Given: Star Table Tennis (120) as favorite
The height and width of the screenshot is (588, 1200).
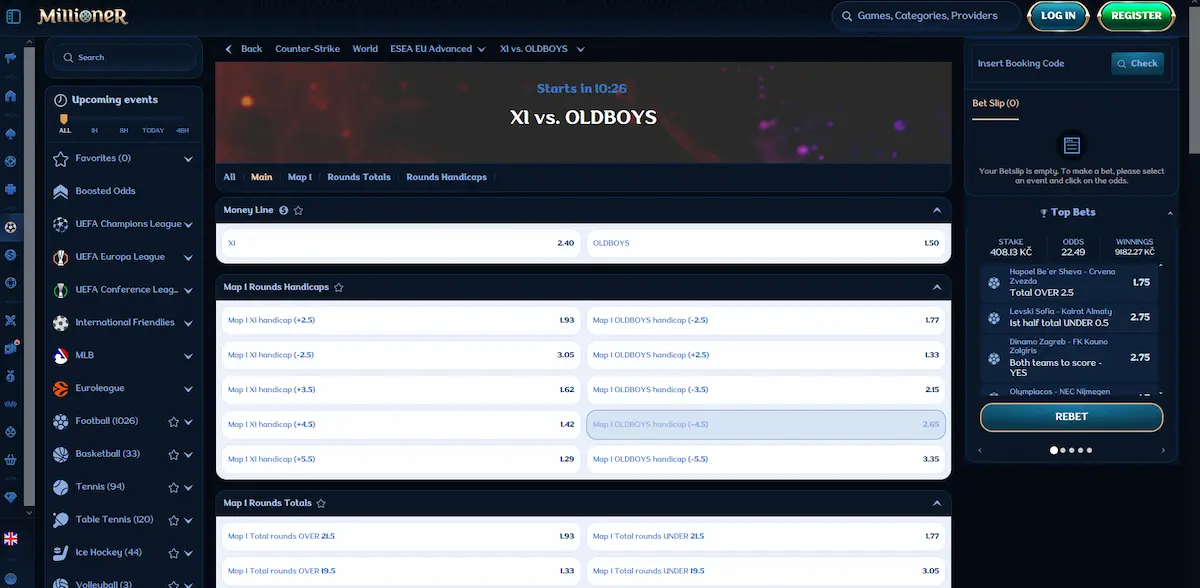Looking at the screenshot, I should [173, 520].
